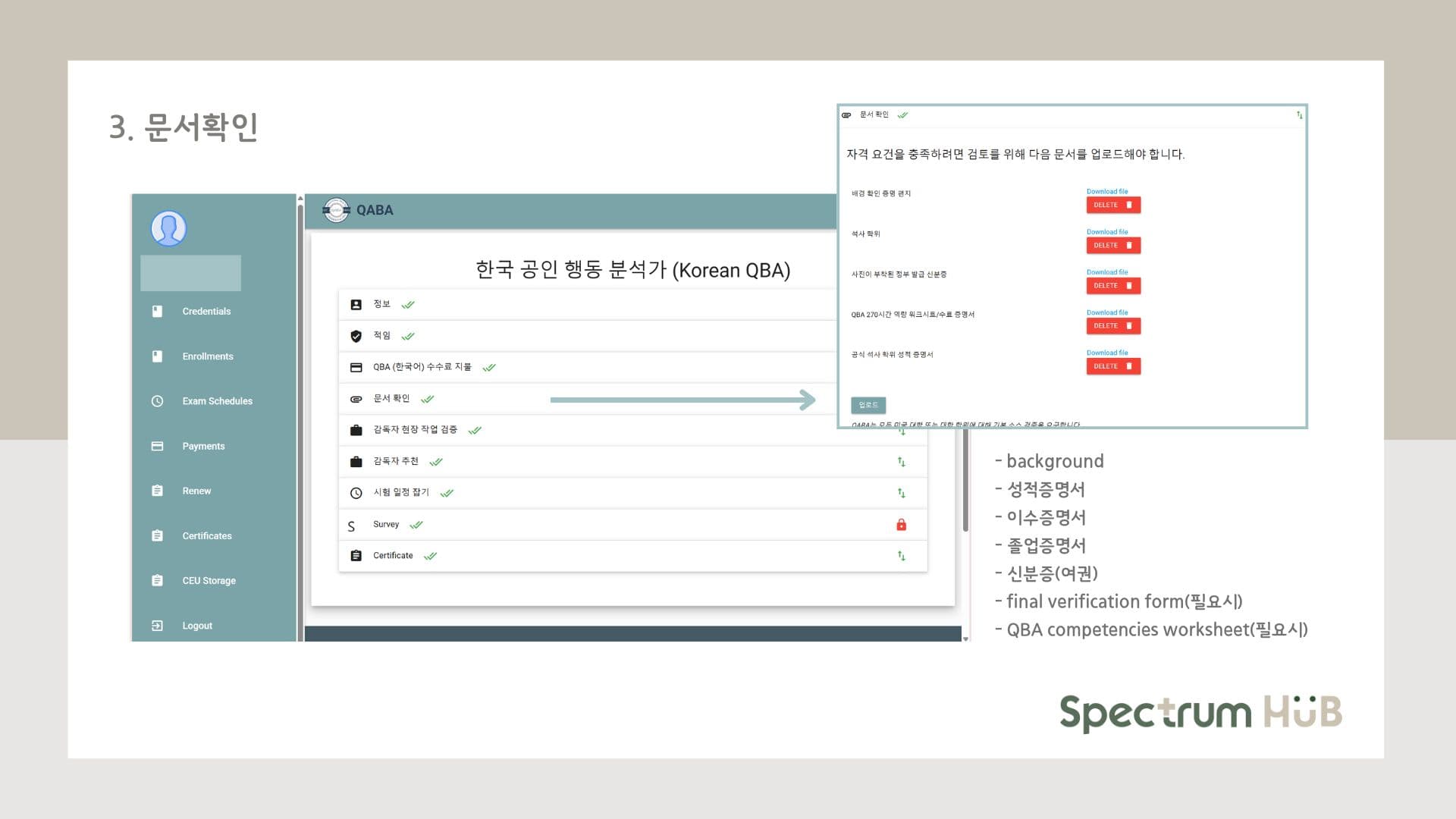Delete the 사진이 부착된 정부 발급 신분증 document
1456x819 pixels.
click(1113, 286)
